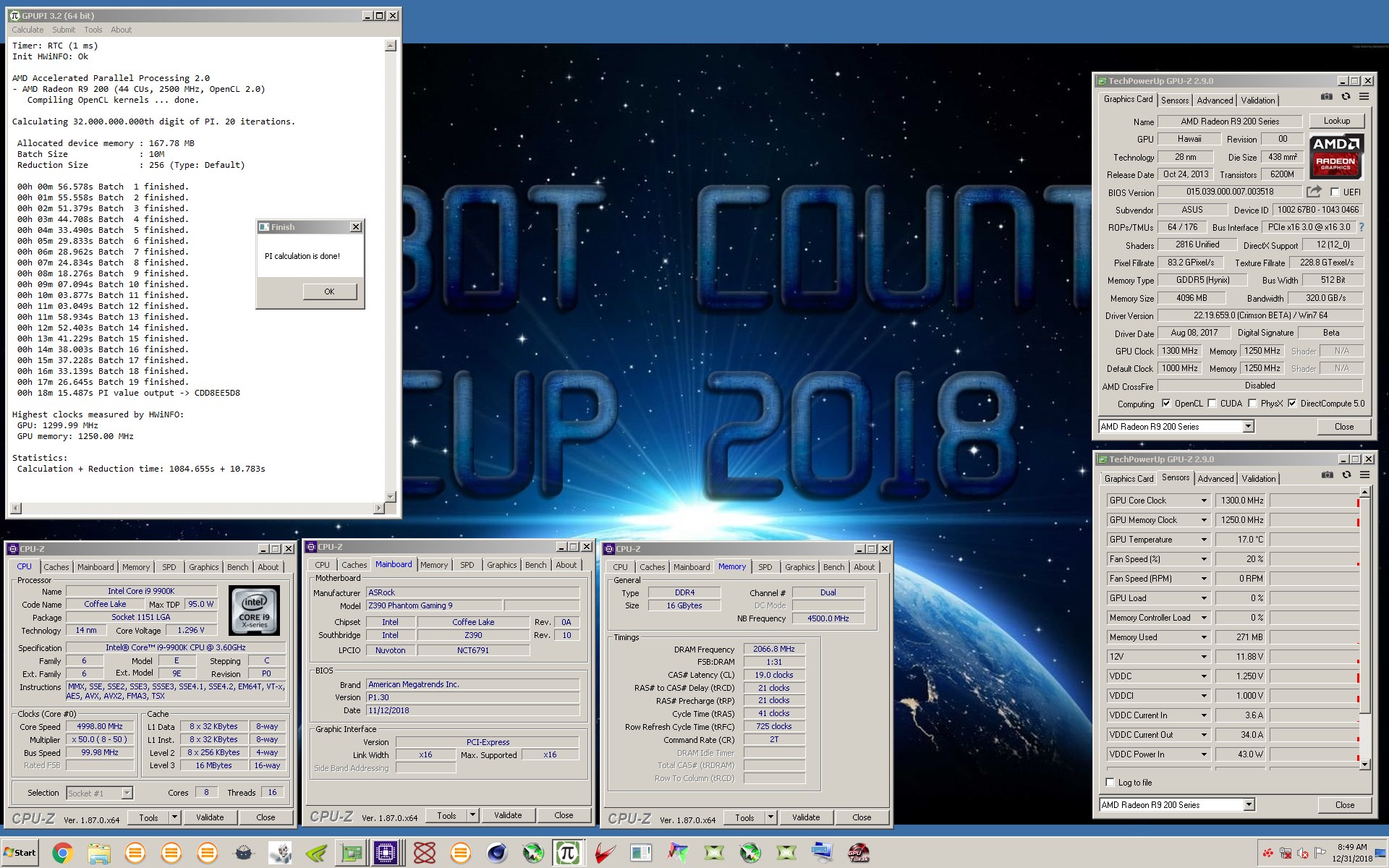Click the GPU Tweak icon in the taskbar
Viewport: 1389px width, 868px height.
click(859, 854)
